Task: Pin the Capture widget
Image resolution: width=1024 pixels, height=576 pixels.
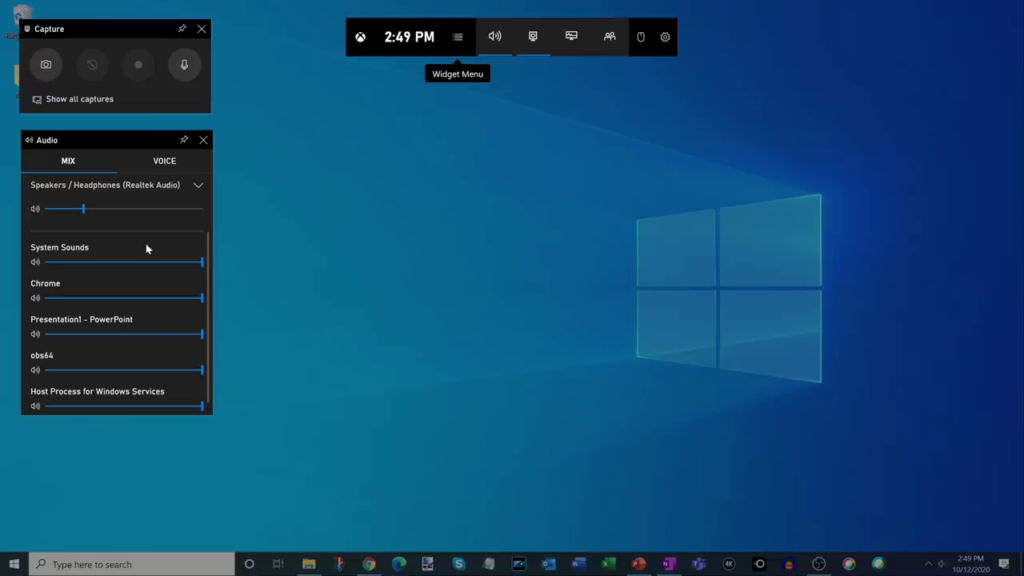Action: [x=183, y=29]
